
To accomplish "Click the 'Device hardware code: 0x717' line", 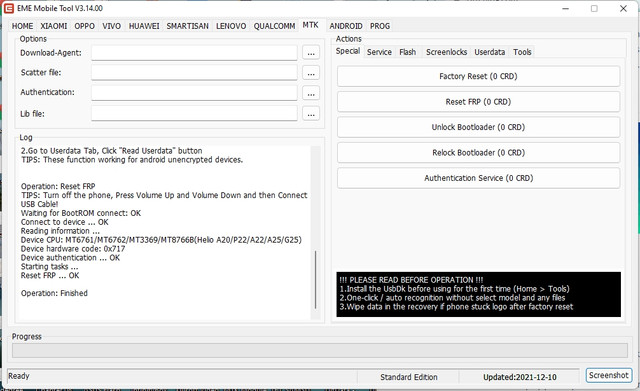I will [x=73, y=249].
